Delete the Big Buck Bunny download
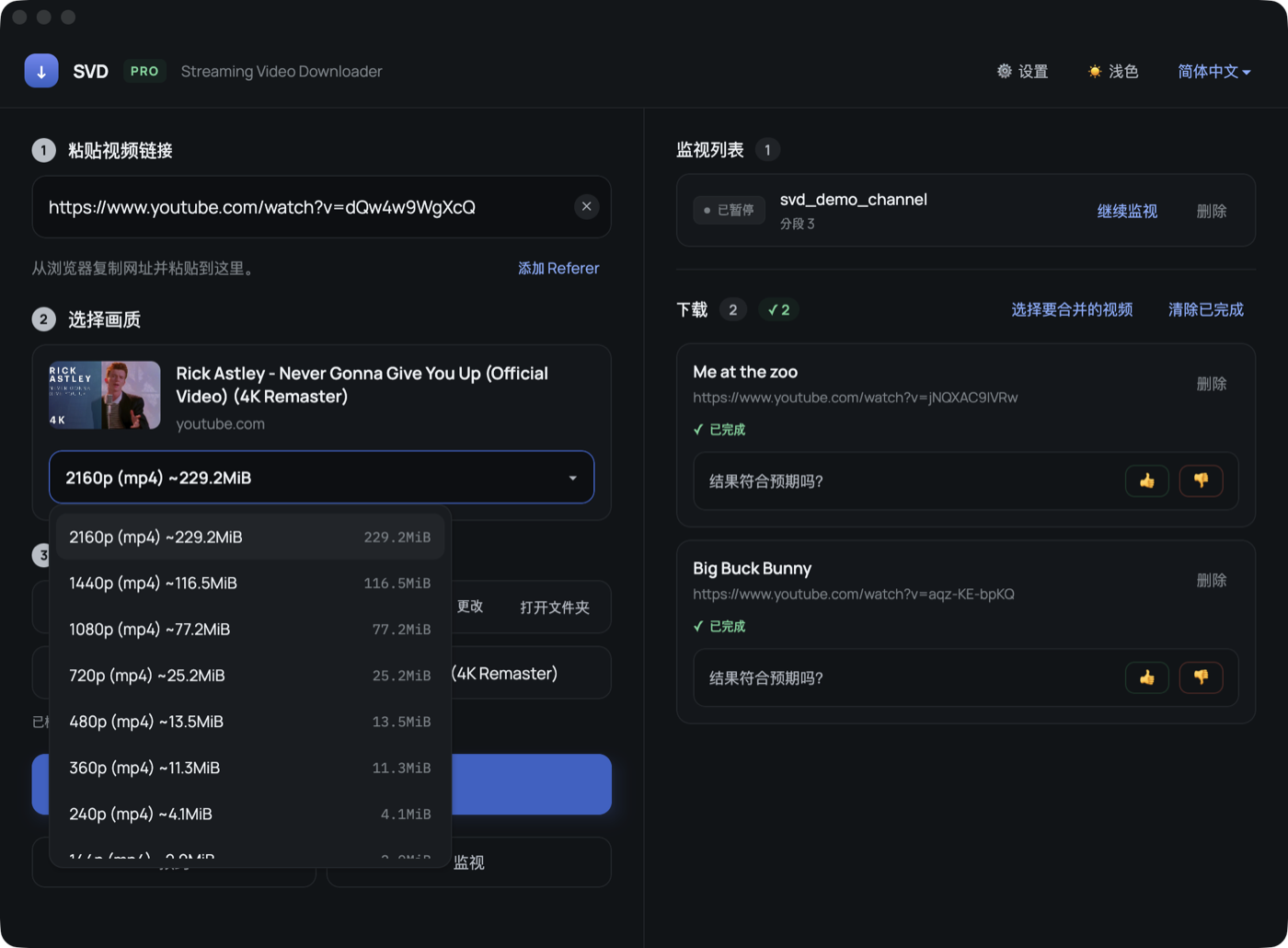 point(1212,581)
